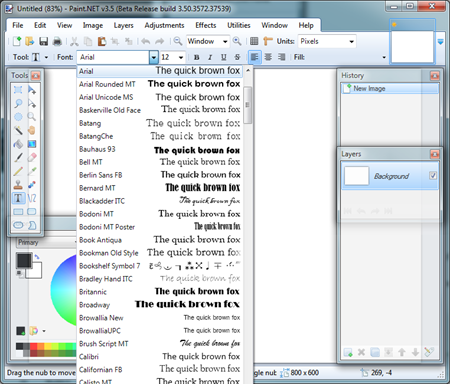Choose Bauhaus 93 from font list
The width and height of the screenshot is (450, 384).
(160, 149)
